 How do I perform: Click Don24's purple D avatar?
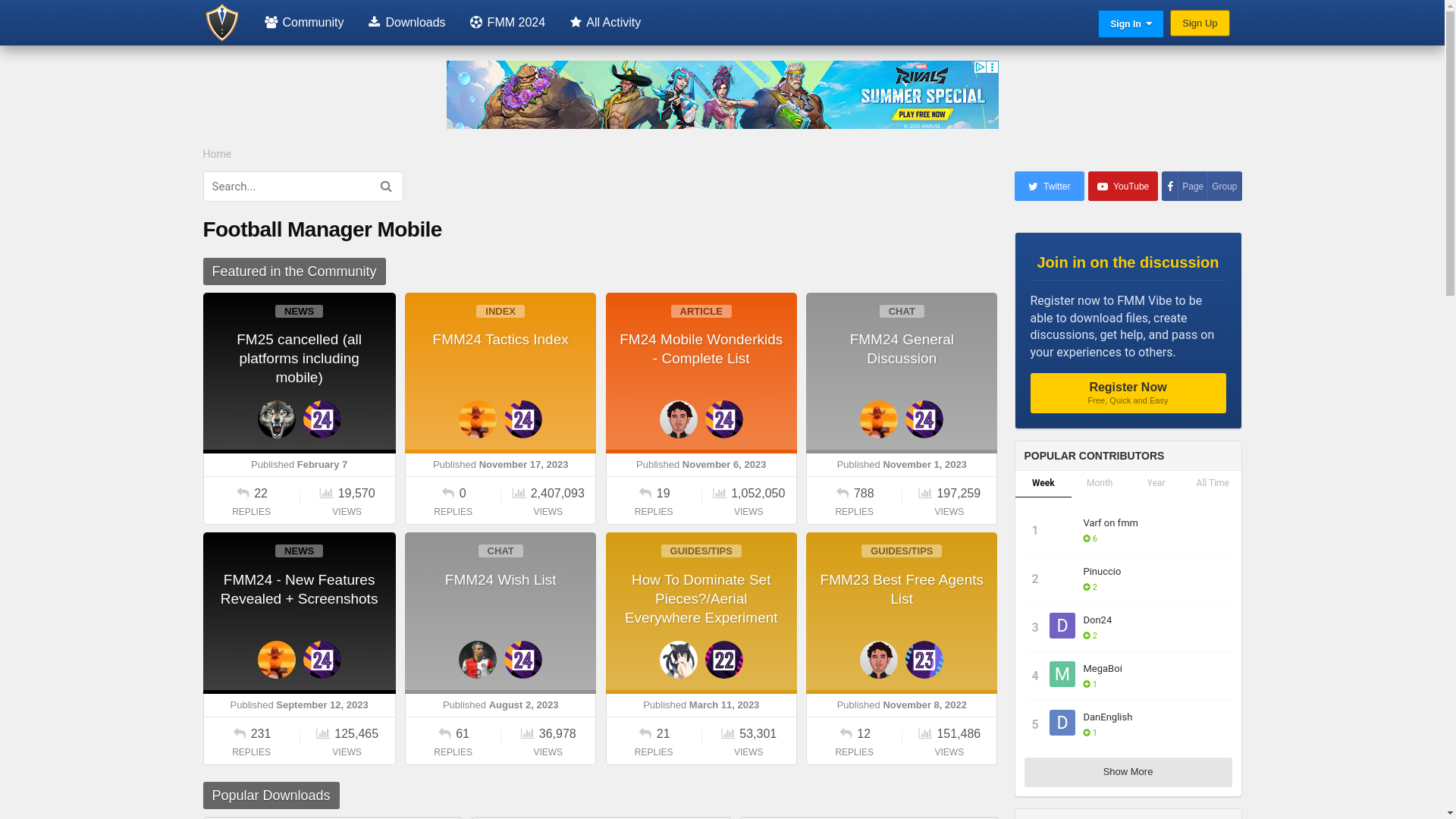(1062, 626)
